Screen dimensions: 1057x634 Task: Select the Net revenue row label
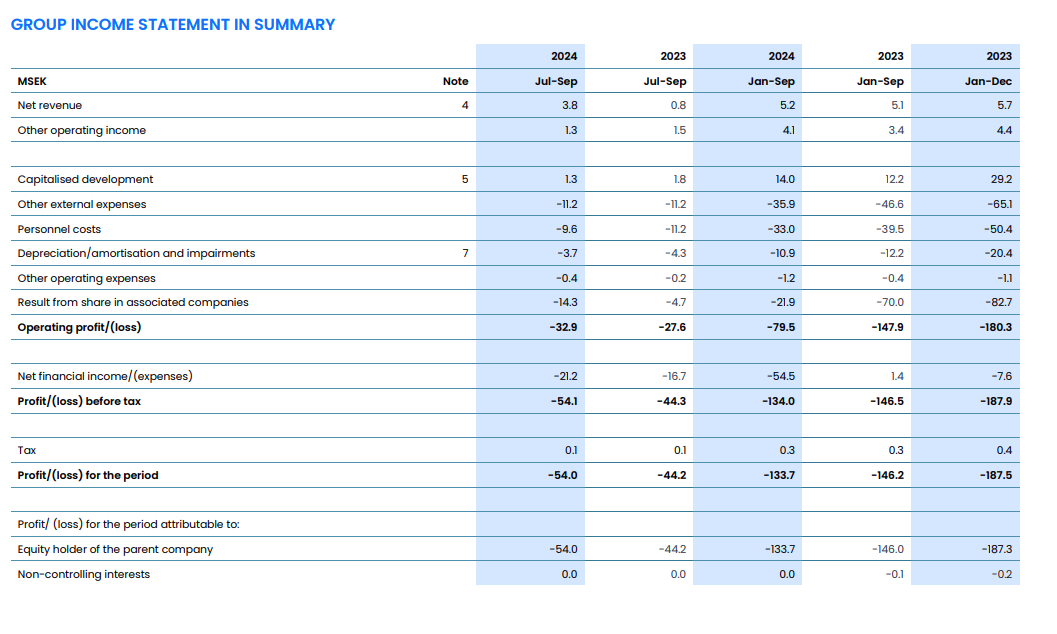50,105
